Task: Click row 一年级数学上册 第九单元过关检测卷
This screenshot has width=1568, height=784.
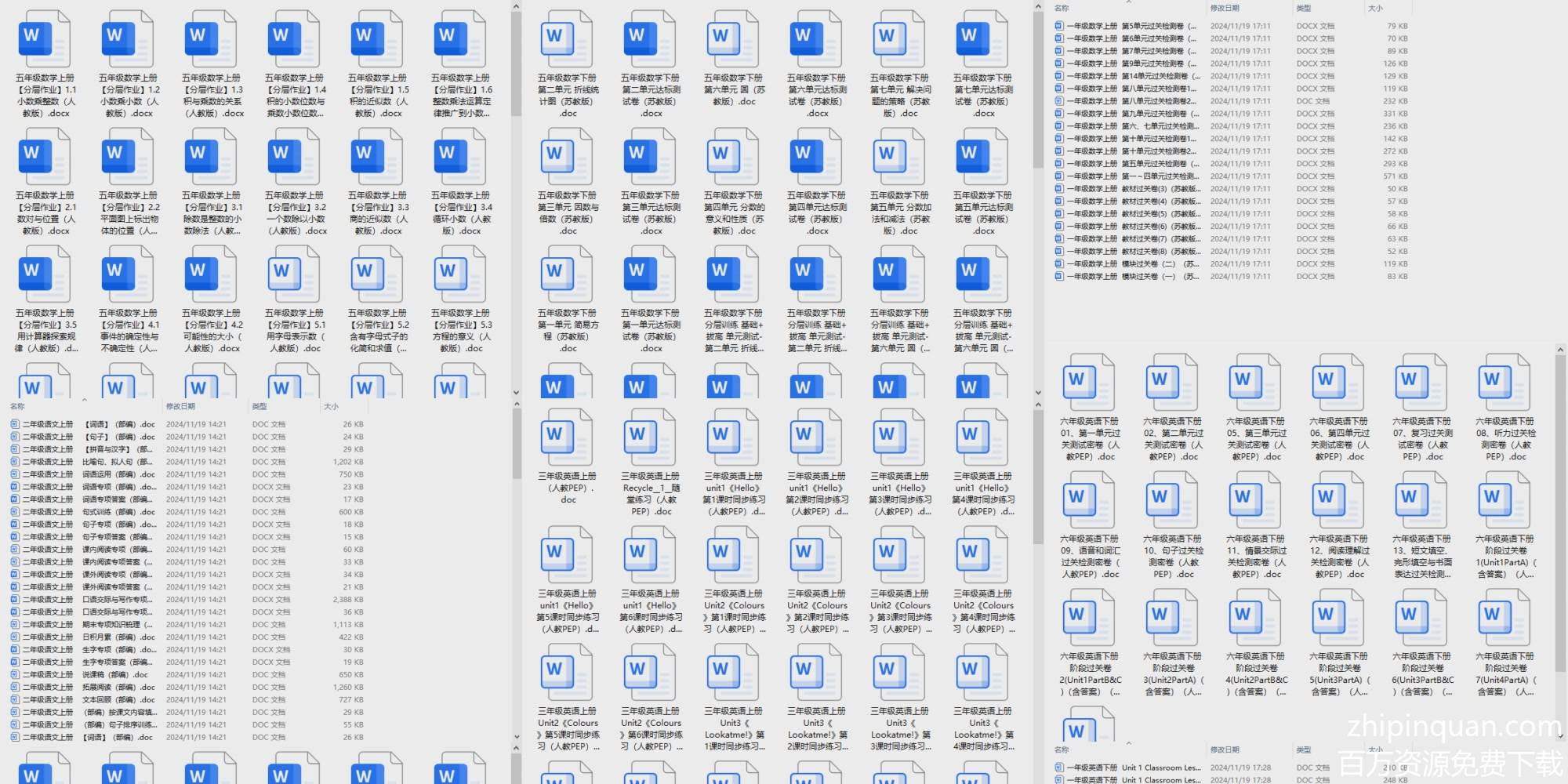Action: pos(1232,114)
